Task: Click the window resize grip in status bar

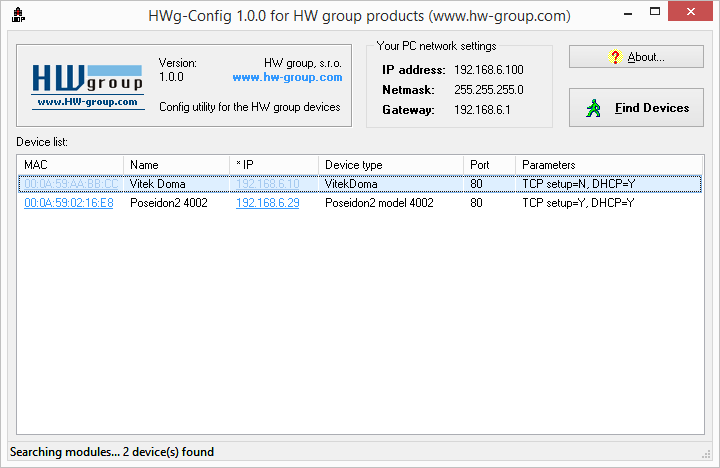Action: coord(706,454)
